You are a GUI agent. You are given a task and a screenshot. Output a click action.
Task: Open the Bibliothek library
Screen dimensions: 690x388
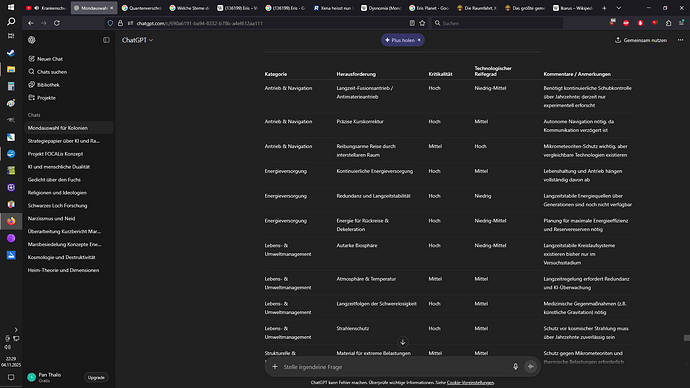[44, 84]
